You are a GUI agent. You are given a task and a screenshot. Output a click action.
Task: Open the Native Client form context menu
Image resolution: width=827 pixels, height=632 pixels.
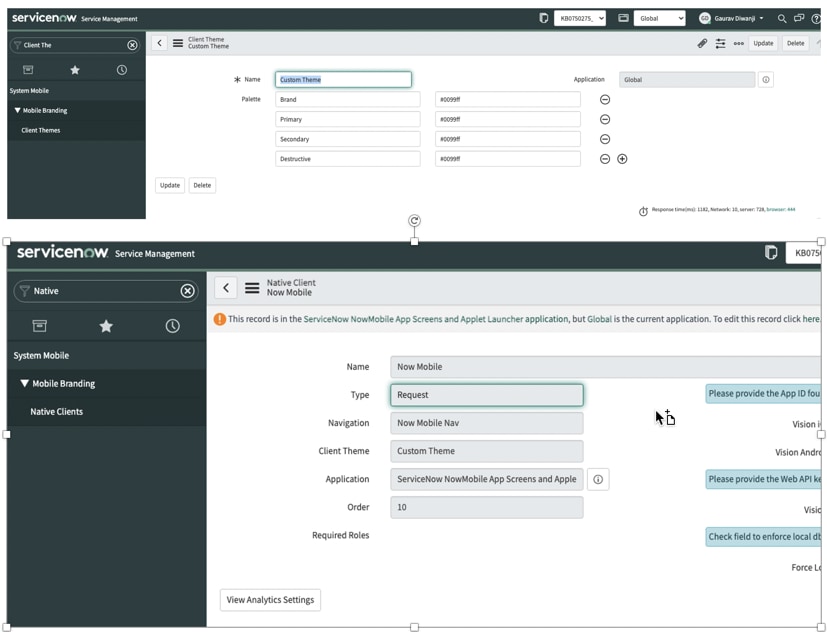coord(252,288)
